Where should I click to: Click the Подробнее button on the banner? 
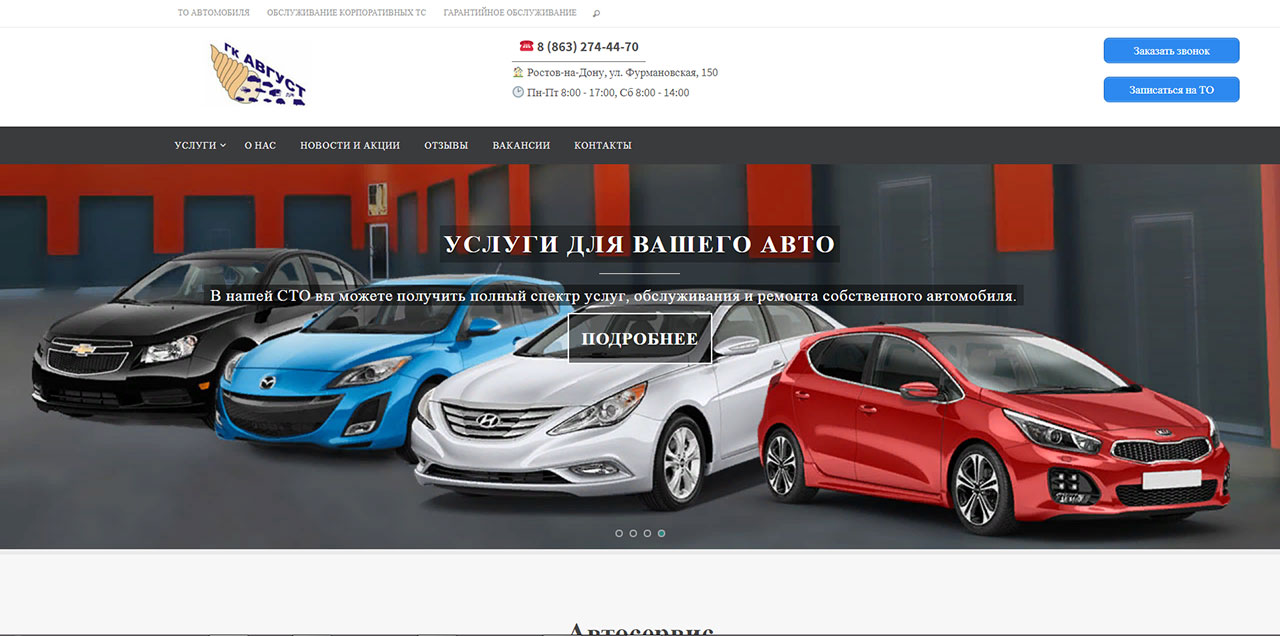pos(640,338)
